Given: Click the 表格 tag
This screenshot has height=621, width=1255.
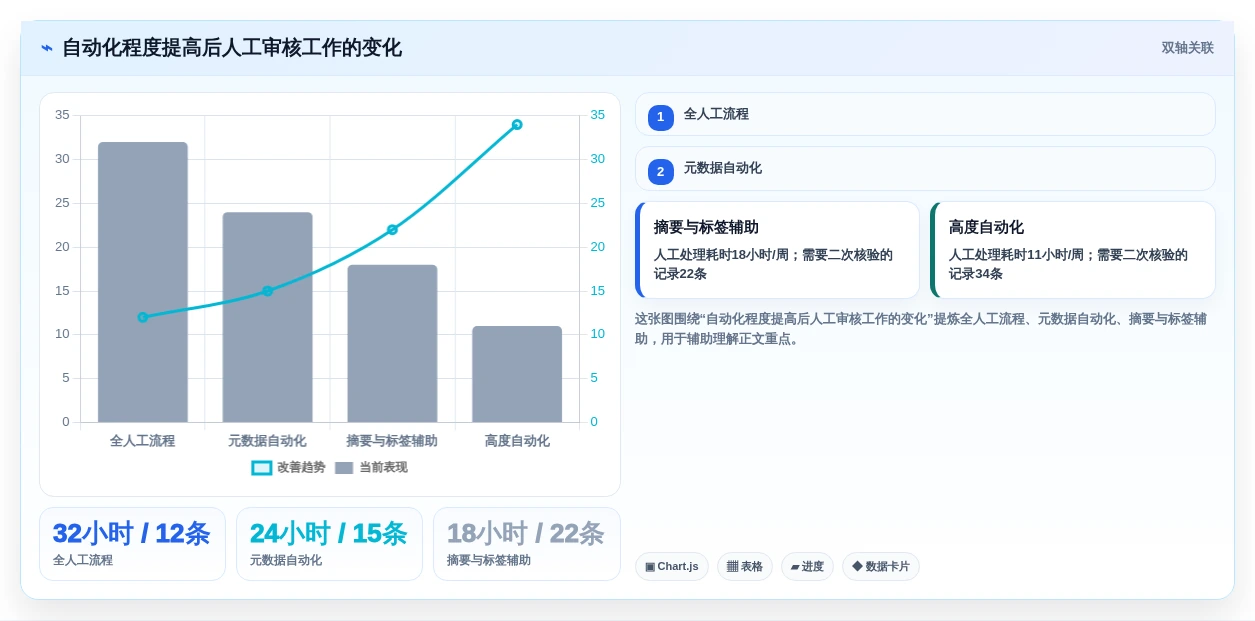Looking at the screenshot, I should [x=745, y=567].
